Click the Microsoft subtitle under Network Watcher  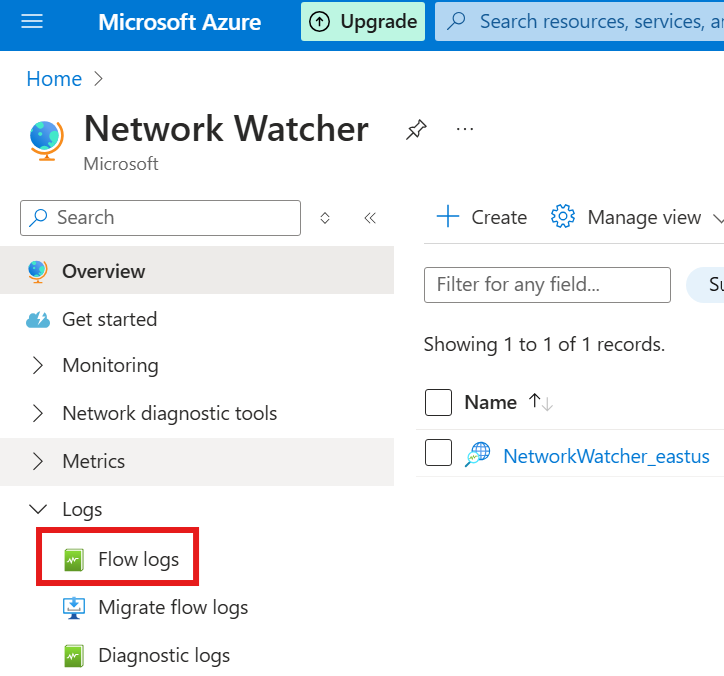pos(121,164)
